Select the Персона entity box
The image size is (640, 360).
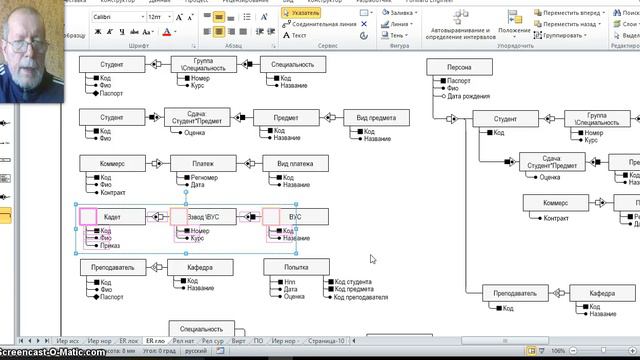coord(459,67)
